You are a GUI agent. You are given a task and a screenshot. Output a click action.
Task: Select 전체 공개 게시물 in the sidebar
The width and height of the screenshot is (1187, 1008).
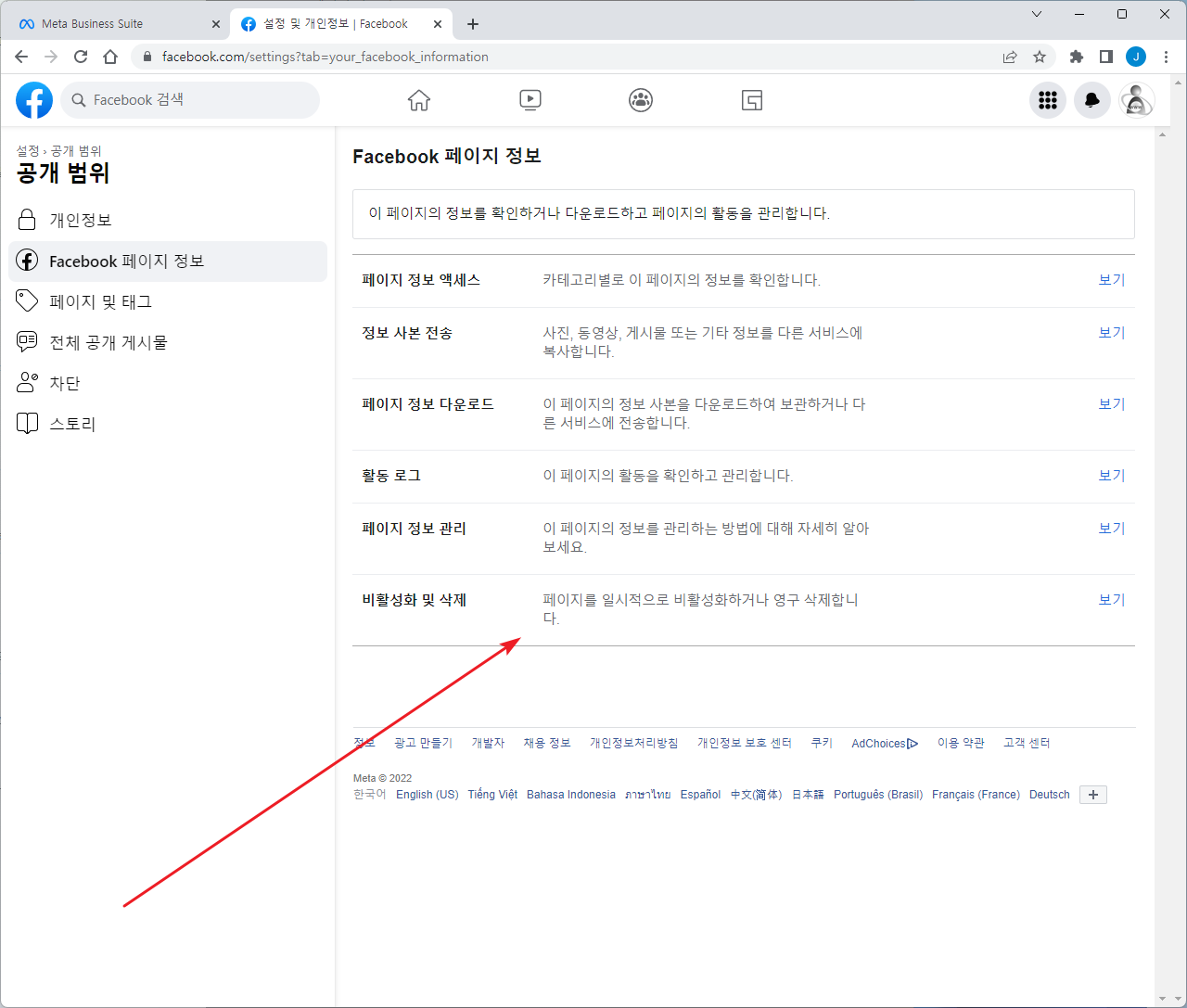coord(168,343)
